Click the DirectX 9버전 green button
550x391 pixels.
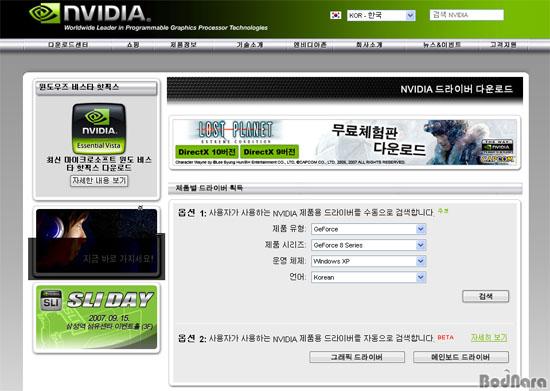click(x=269, y=152)
